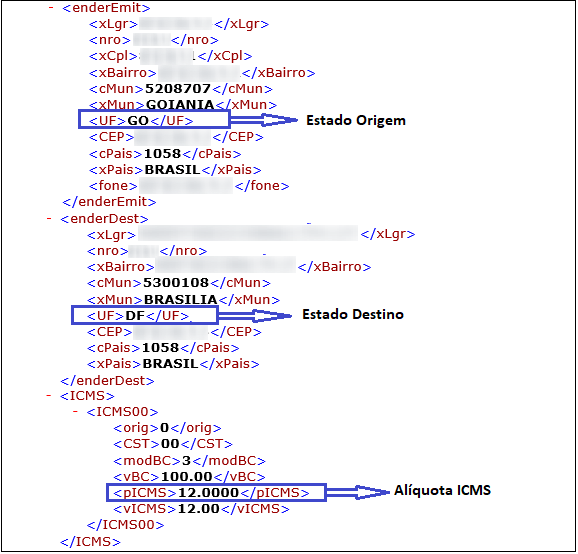Click the opening ICMS00 tag text
The image size is (578, 554).
point(122,412)
